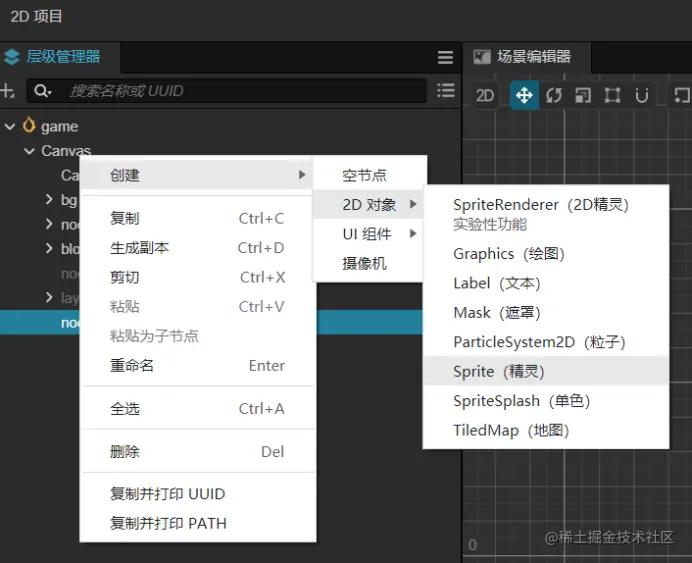Create a 空节点 empty node
692x563 pixels.
(x=369, y=176)
